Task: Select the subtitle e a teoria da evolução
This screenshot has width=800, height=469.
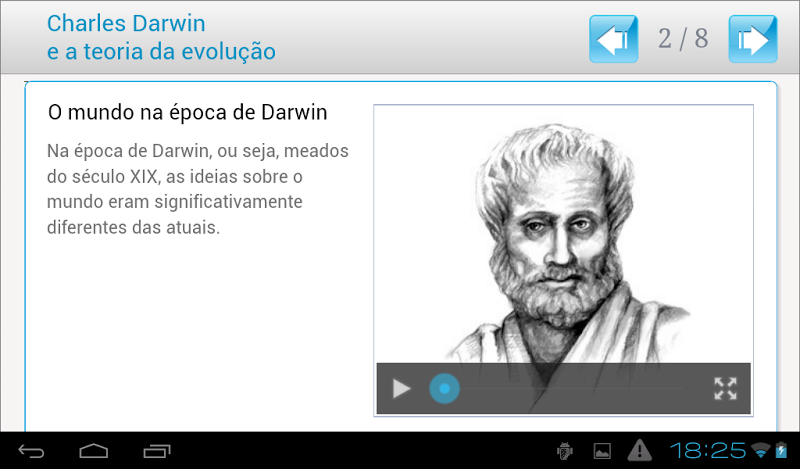Action: tap(161, 52)
